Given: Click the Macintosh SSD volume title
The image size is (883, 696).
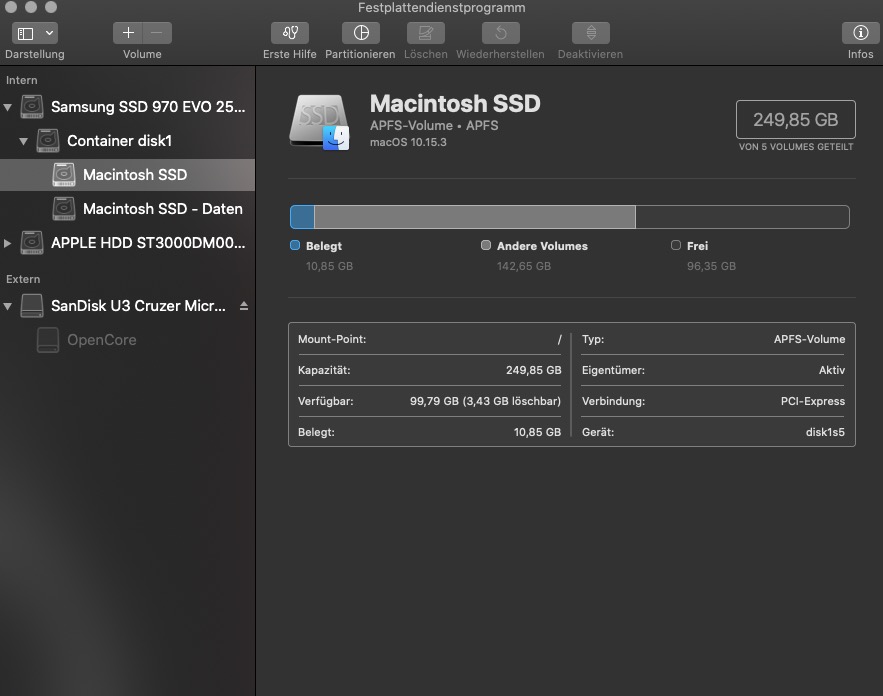Looking at the screenshot, I should (455, 104).
